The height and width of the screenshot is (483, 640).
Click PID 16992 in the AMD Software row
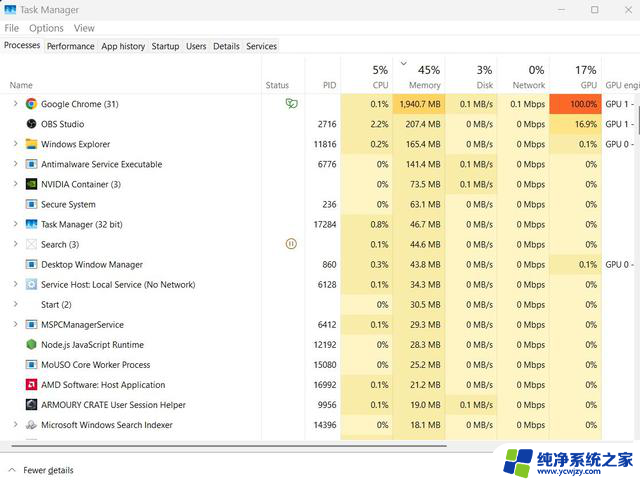pos(325,385)
